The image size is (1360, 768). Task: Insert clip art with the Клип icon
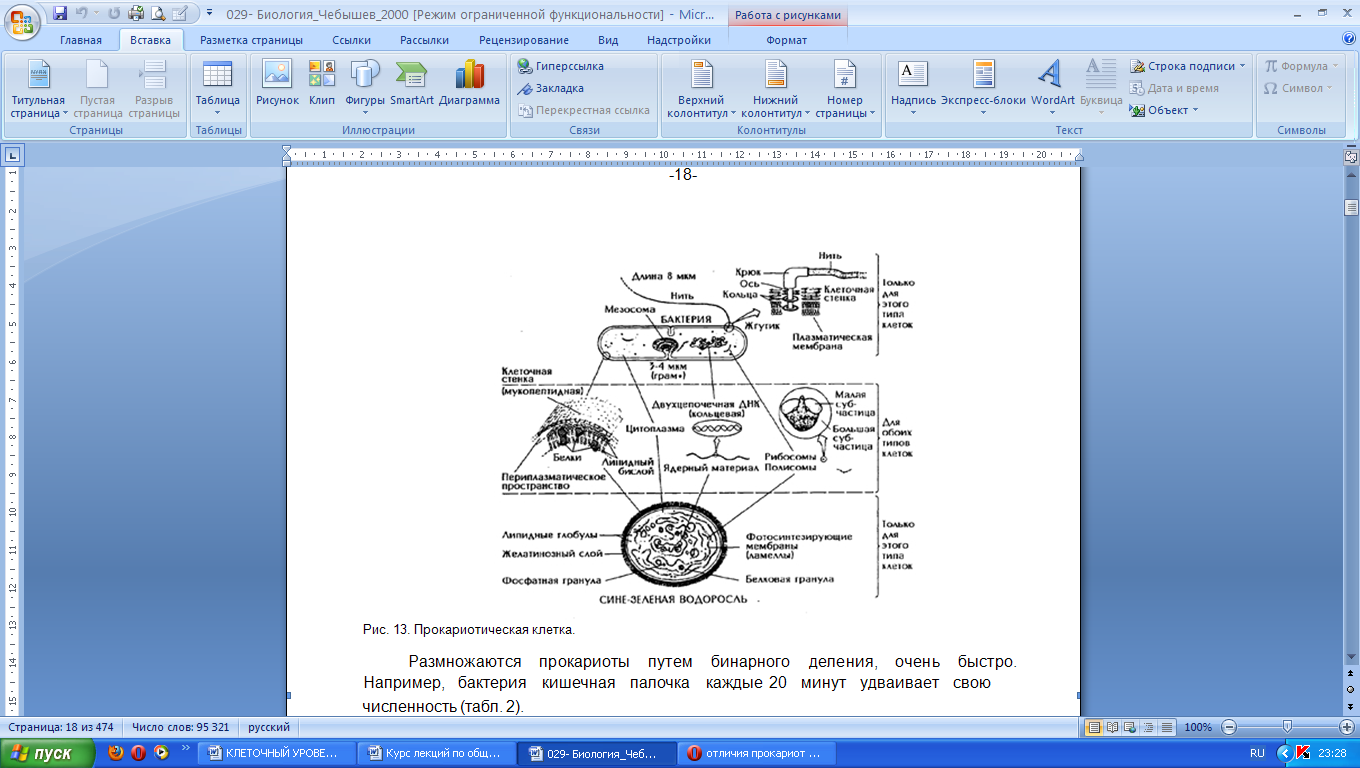322,84
